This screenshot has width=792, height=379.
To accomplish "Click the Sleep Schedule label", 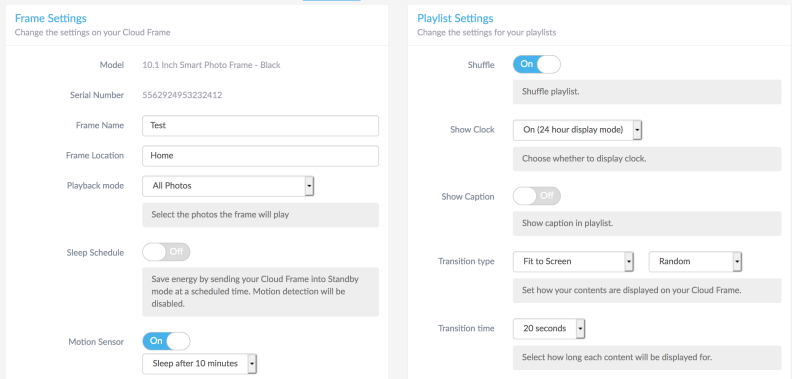I will (x=95, y=252).
